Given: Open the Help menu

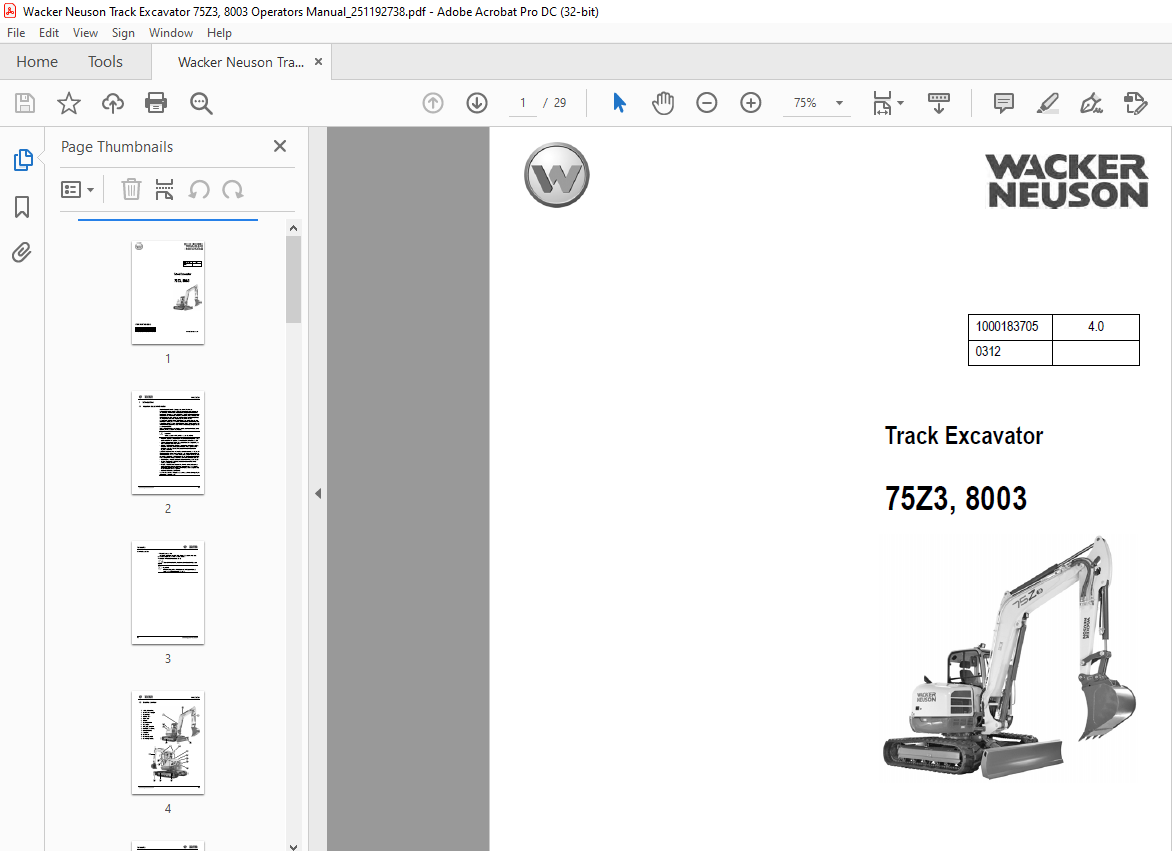Looking at the screenshot, I should tap(219, 33).
